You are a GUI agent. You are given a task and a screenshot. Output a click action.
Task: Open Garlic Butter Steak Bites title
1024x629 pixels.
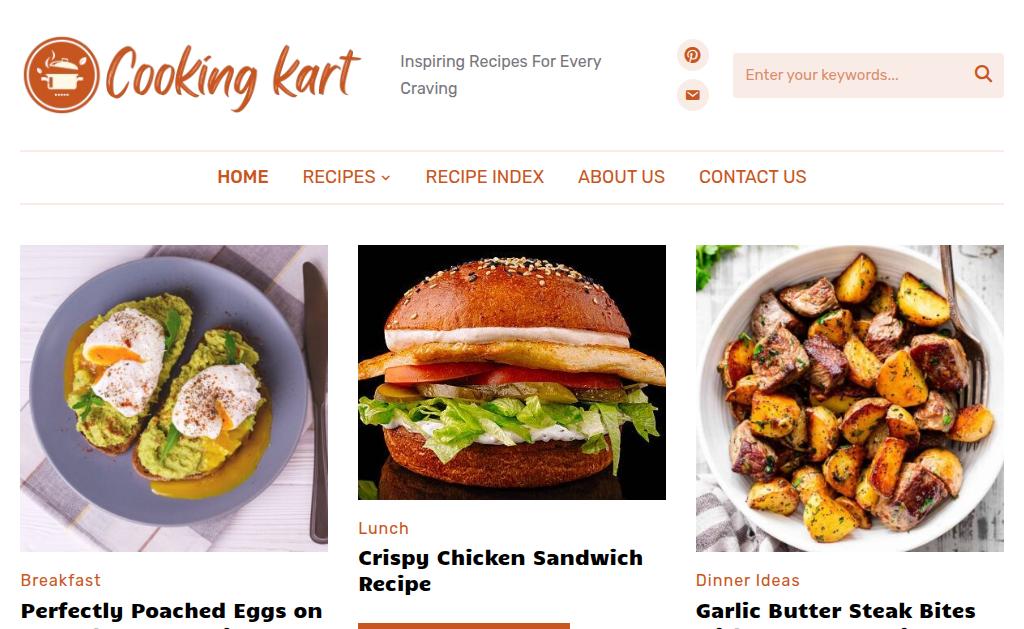pyautogui.click(x=836, y=611)
